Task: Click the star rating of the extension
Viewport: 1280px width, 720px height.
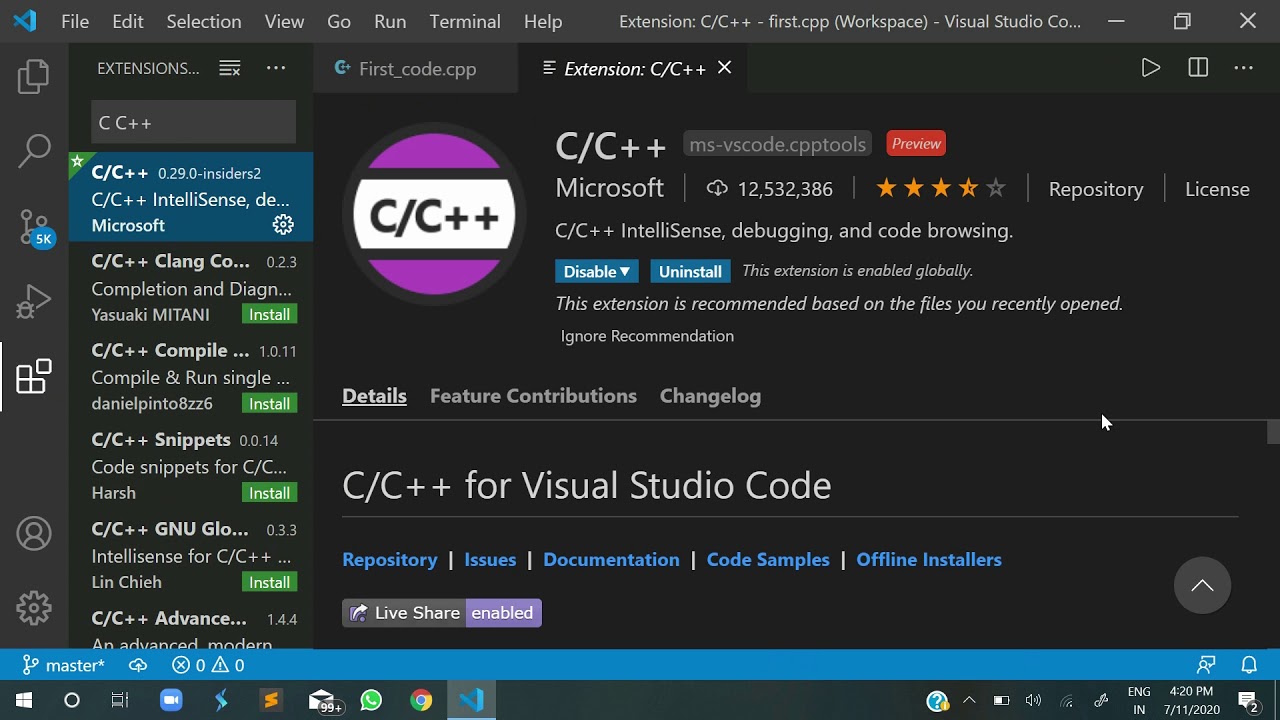Action: point(940,188)
